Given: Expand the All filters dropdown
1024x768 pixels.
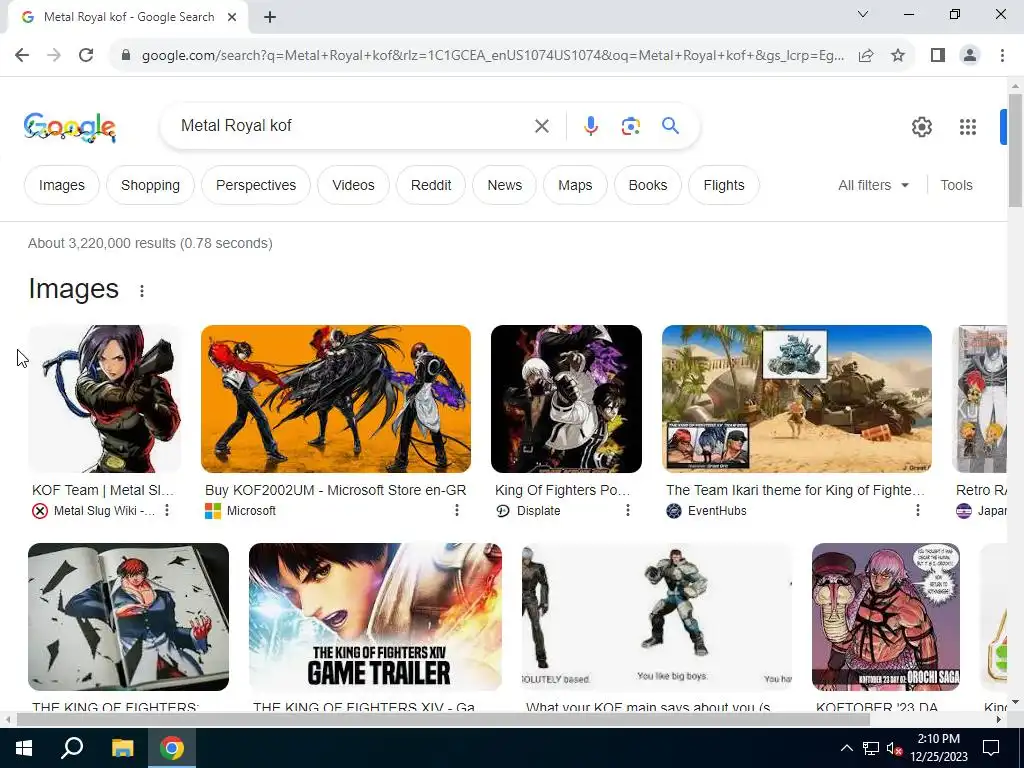Looking at the screenshot, I should pos(873,185).
